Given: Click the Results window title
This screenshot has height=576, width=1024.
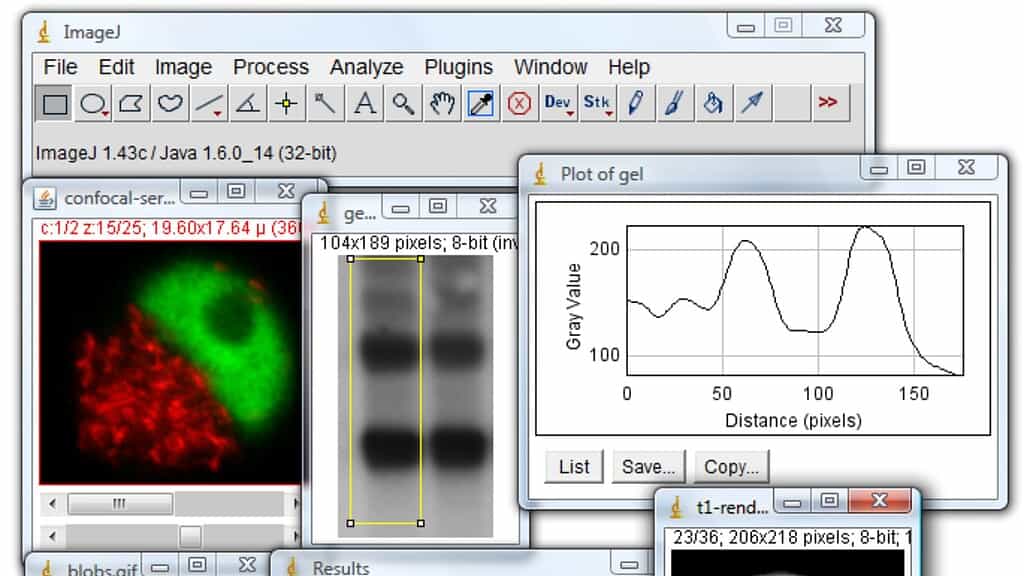Looking at the screenshot, I should [x=340, y=568].
